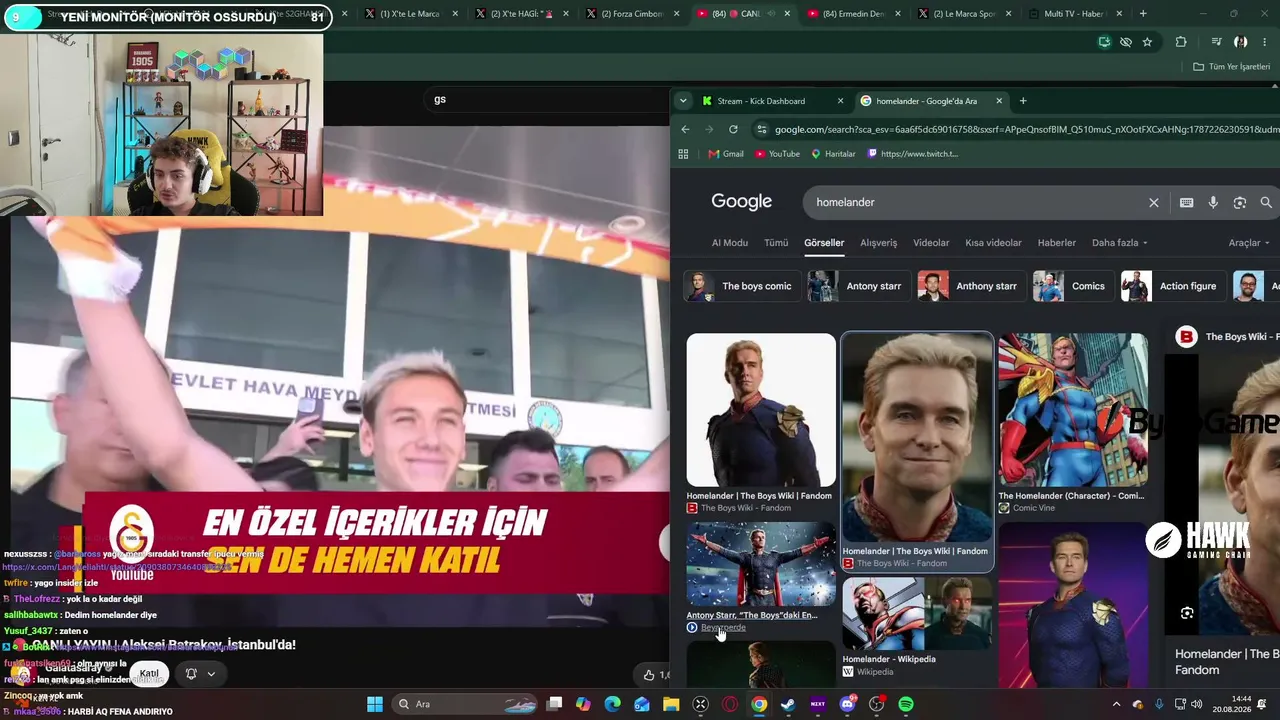Open media controls in back browser toolbar
This screenshot has width=1280, height=720.
coord(1216,42)
